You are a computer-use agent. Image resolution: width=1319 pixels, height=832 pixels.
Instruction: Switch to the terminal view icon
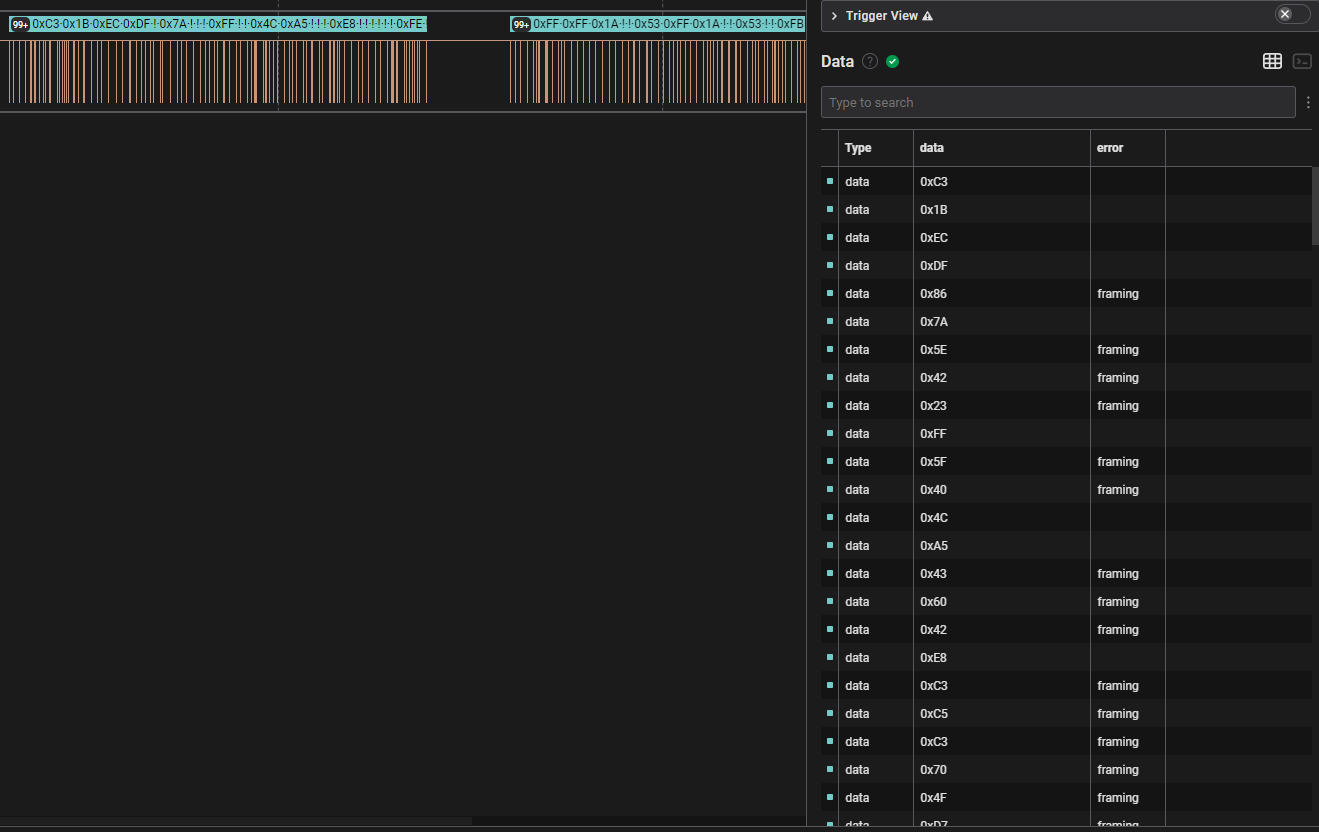pos(1302,61)
